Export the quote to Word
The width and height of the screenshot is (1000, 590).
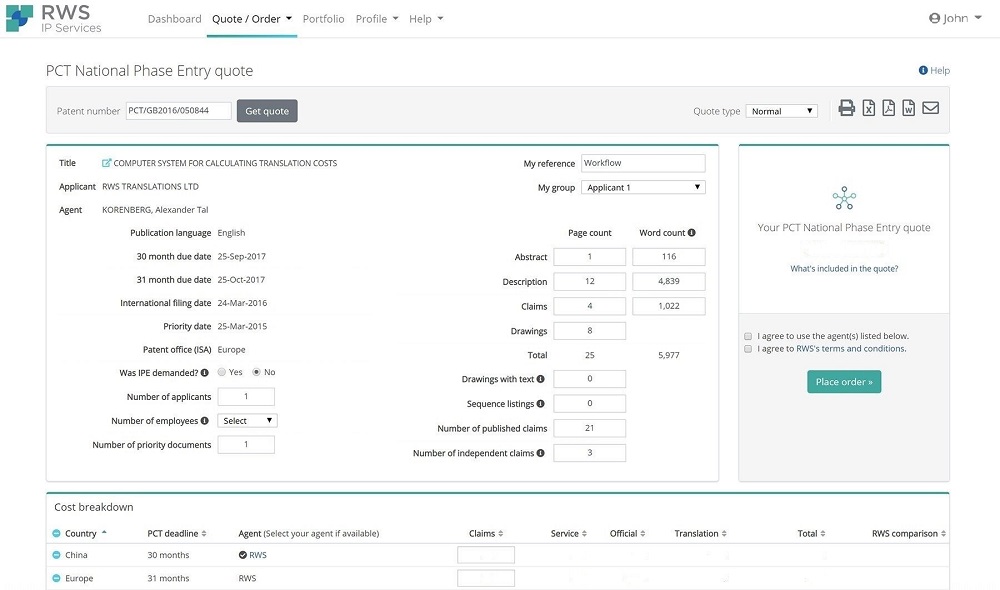[908, 109]
